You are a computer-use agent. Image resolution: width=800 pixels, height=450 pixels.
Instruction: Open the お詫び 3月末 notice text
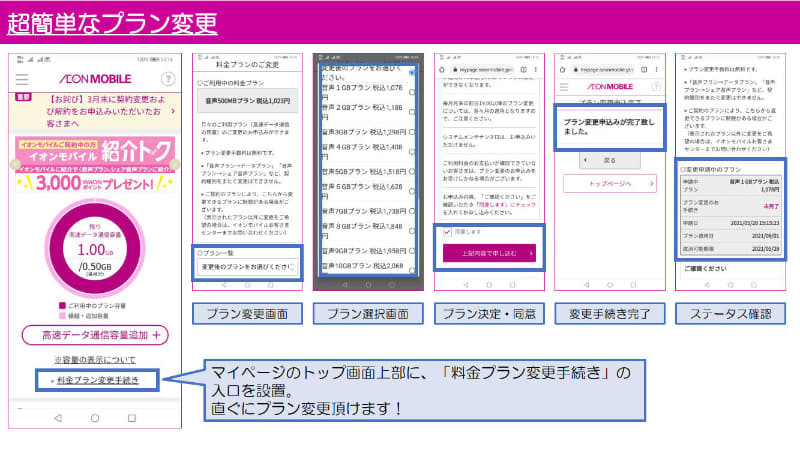[106, 111]
